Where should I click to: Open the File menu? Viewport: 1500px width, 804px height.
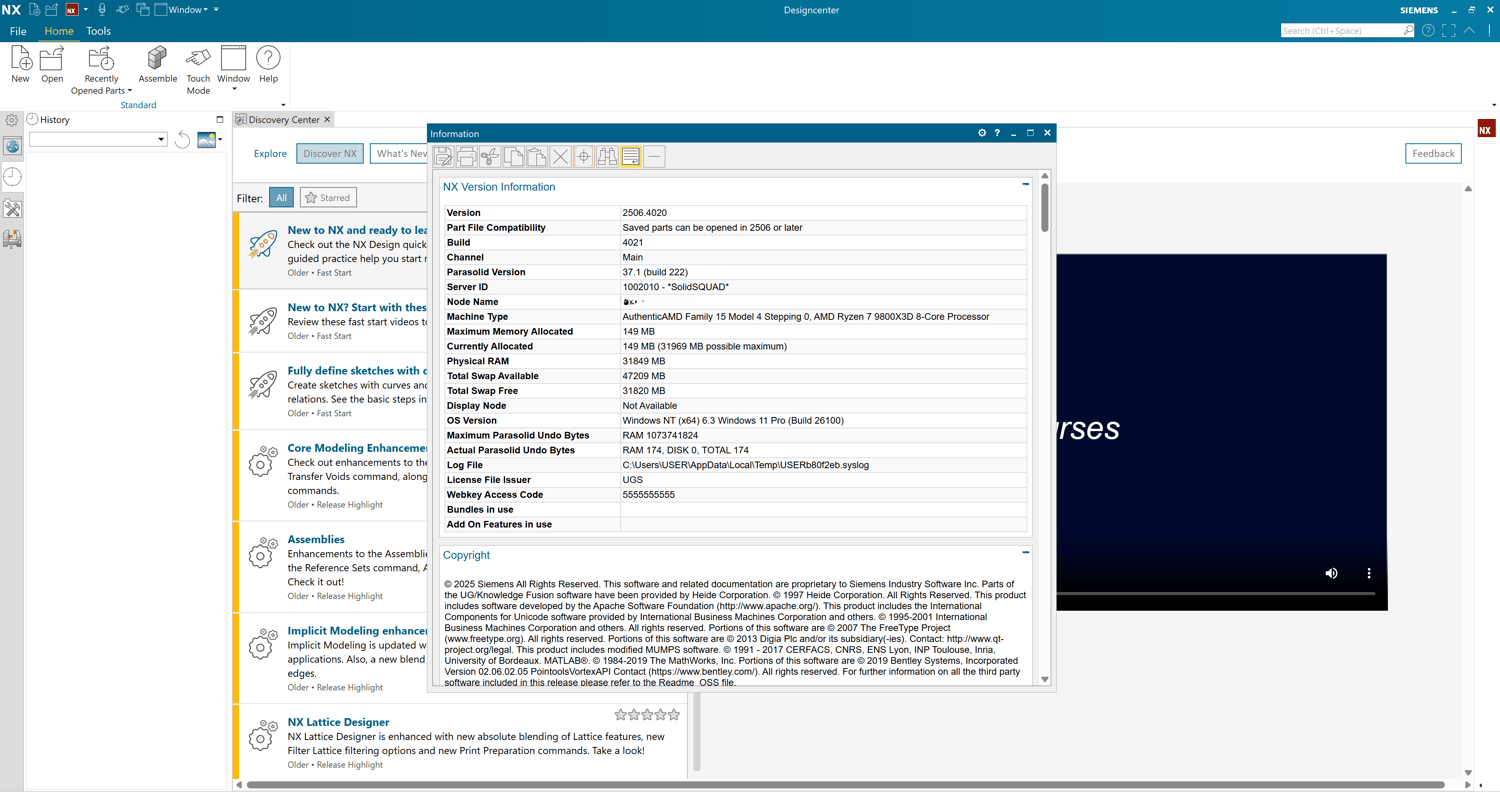click(18, 31)
